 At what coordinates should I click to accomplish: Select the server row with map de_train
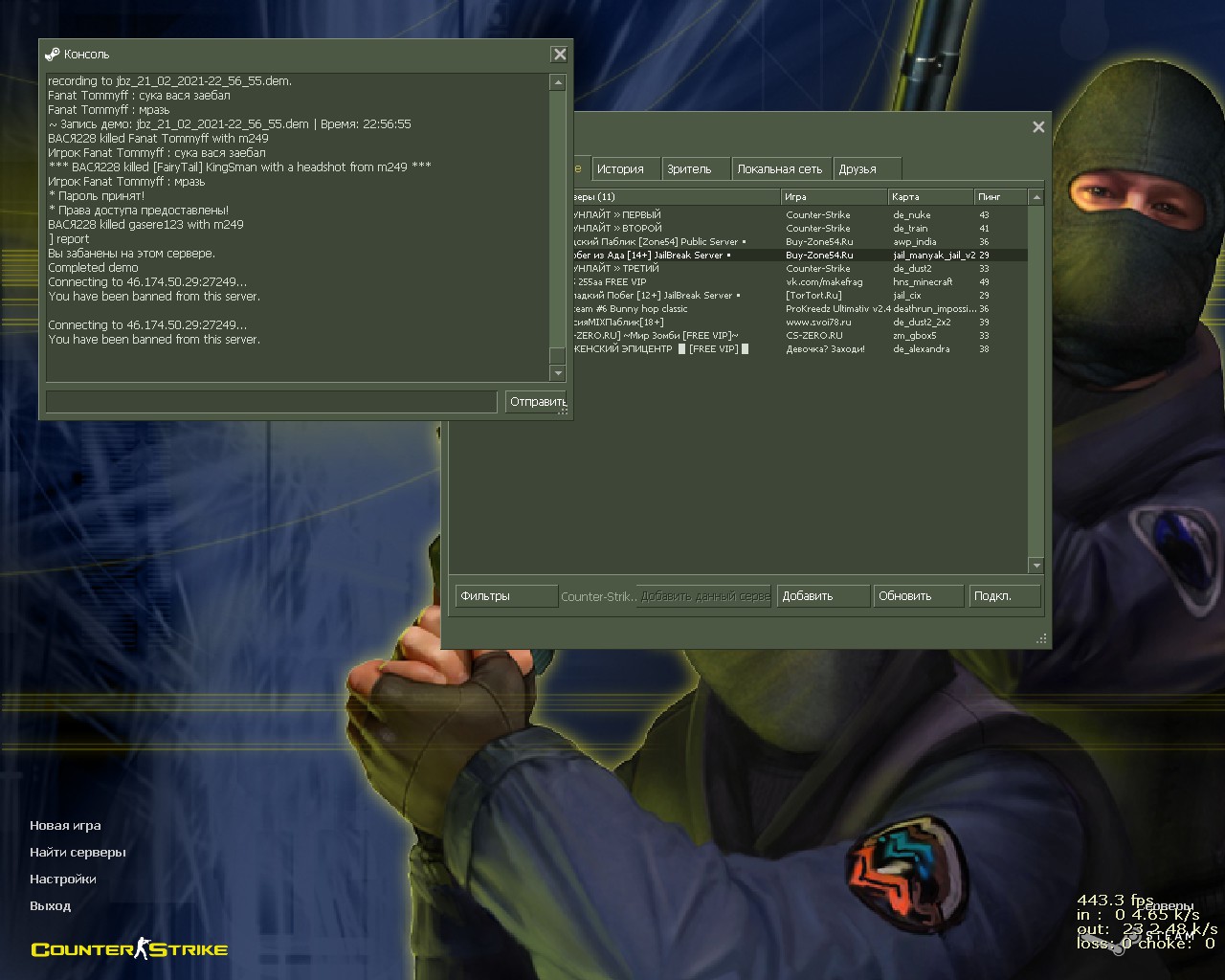tap(800, 229)
